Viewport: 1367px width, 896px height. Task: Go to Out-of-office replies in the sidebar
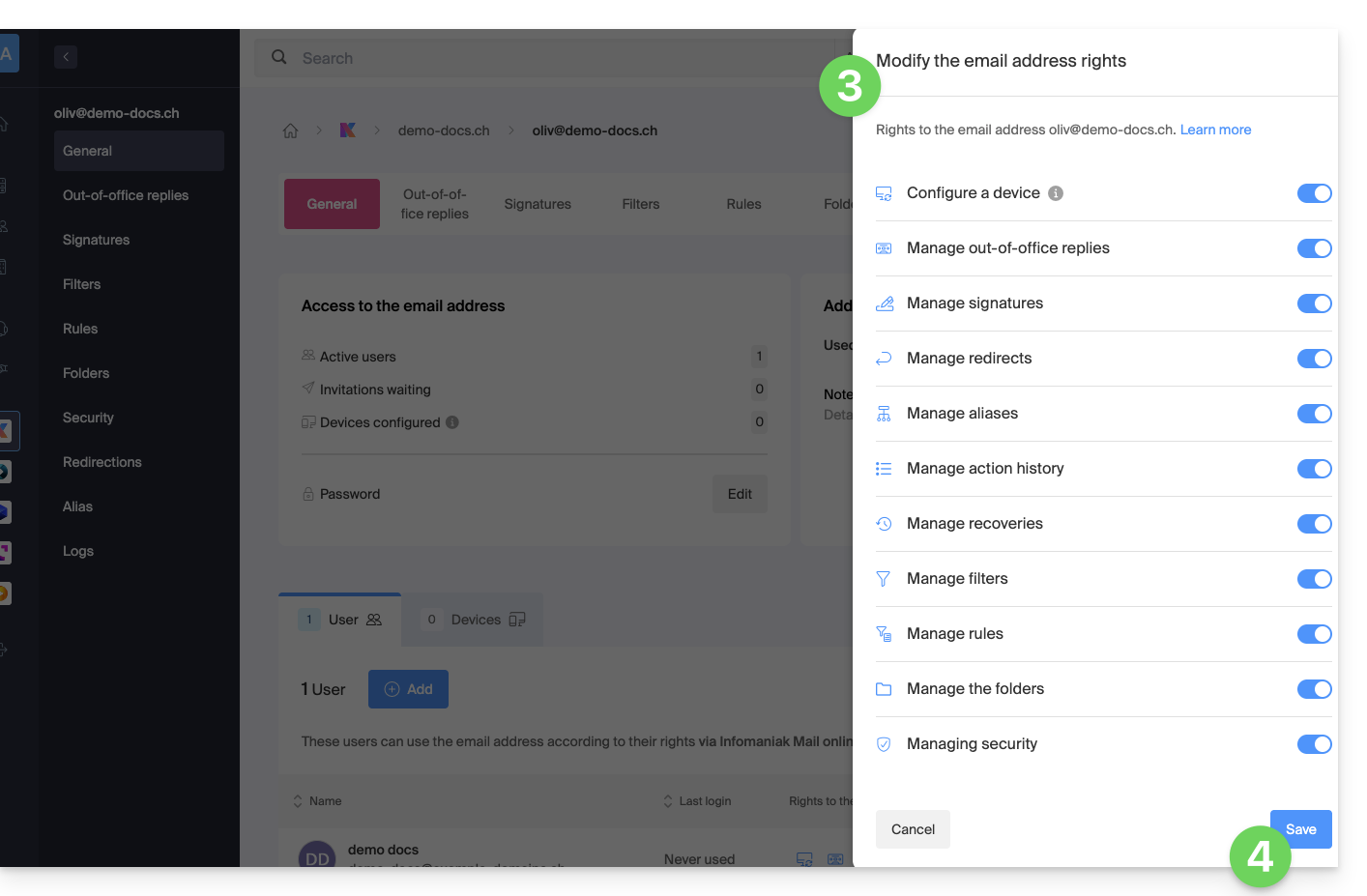tap(126, 195)
